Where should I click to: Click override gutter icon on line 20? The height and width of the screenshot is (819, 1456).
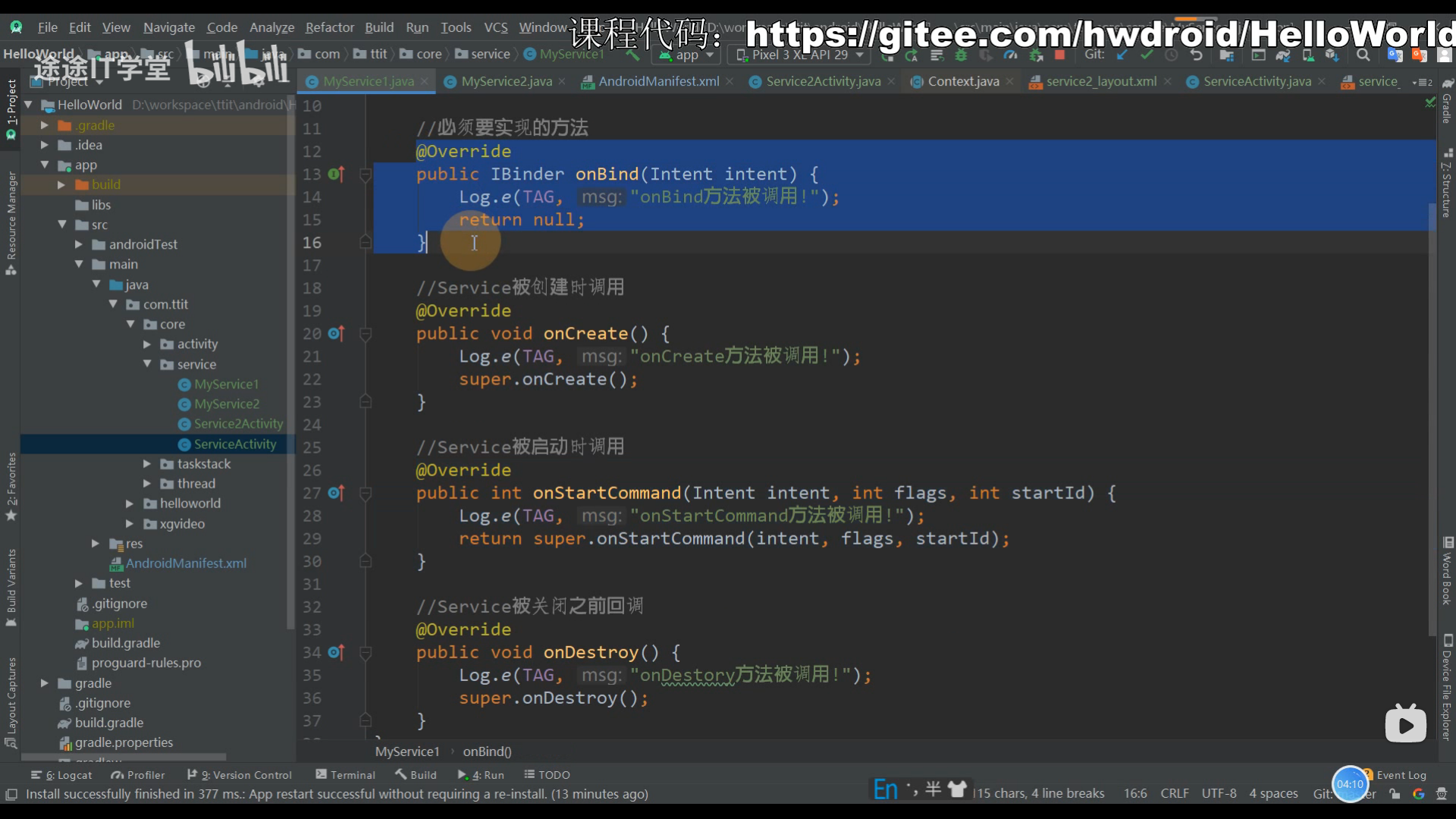pyautogui.click(x=337, y=334)
